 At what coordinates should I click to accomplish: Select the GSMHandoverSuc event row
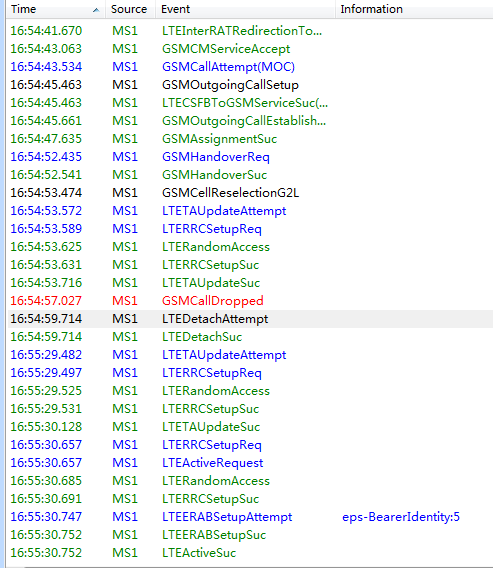coord(250,175)
